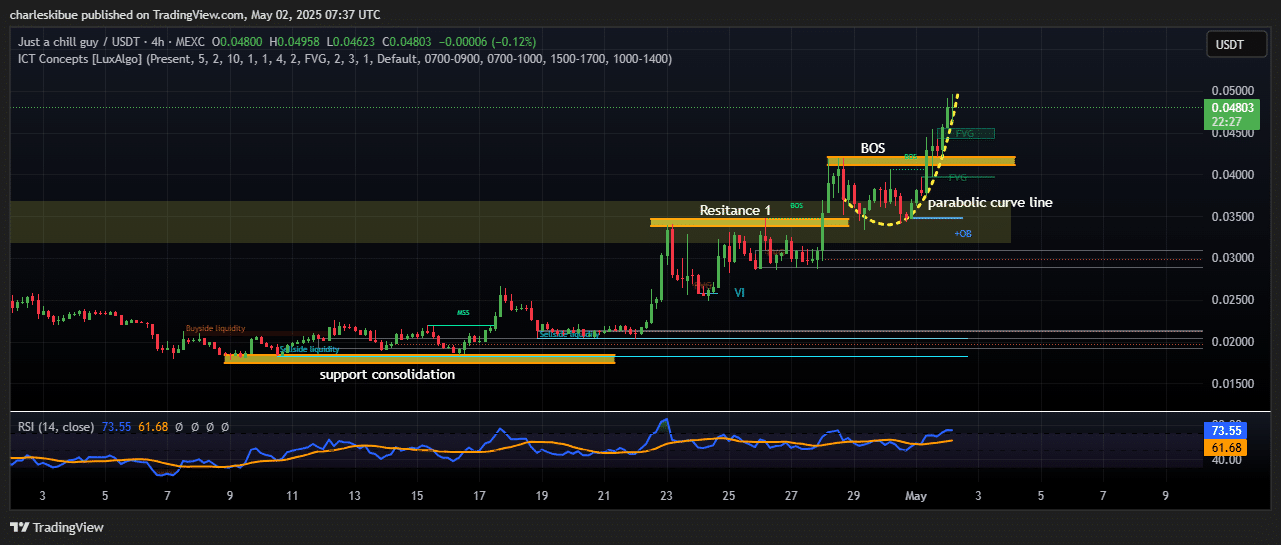Viewport: 1281px width, 545px height.
Task: Click the 'VI' label near candles
Action: pos(739,293)
